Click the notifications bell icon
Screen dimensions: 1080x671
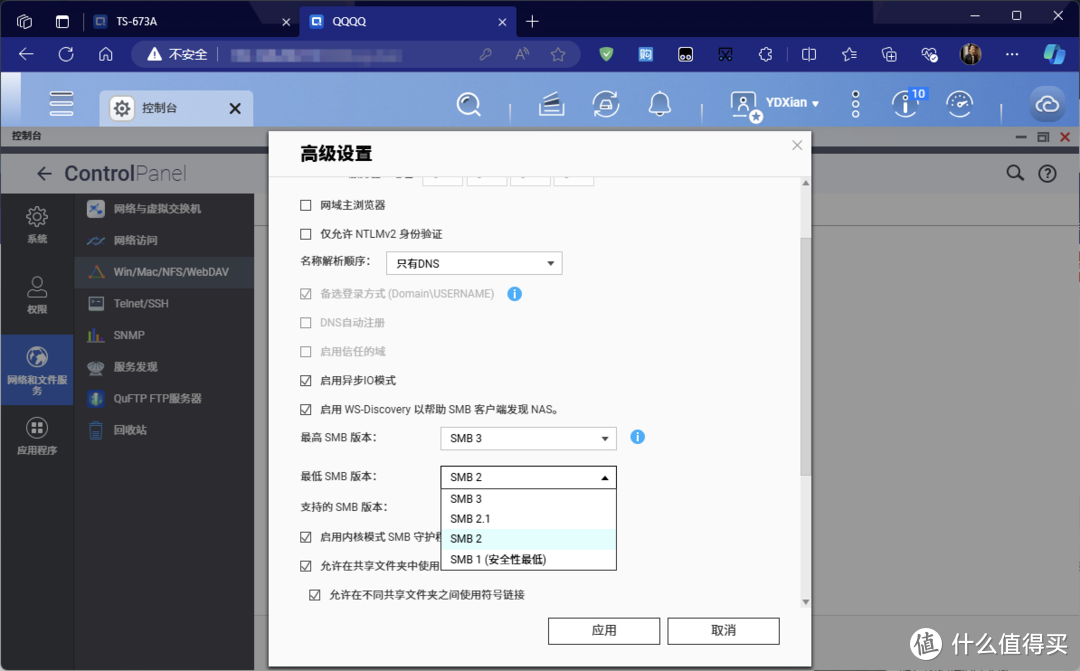pyautogui.click(x=659, y=104)
